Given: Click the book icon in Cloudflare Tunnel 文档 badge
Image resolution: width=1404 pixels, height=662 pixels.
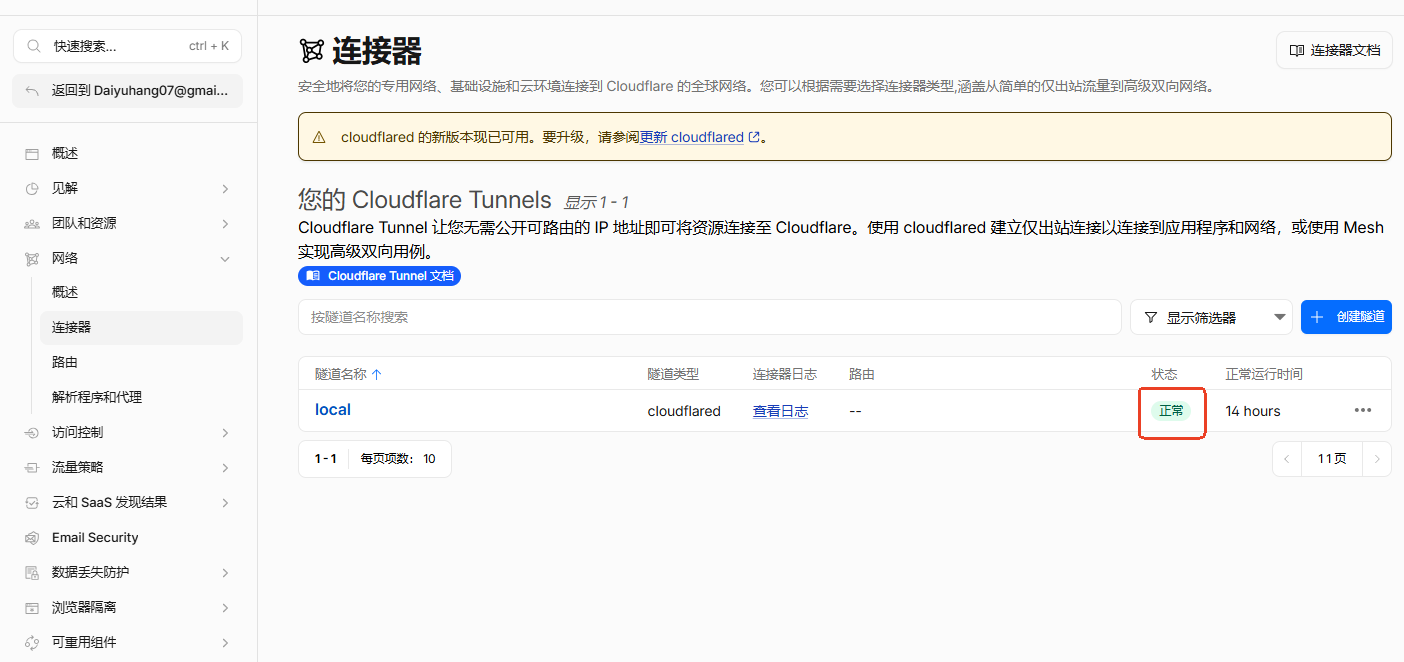Looking at the screenshot, I should coord(313,276).
